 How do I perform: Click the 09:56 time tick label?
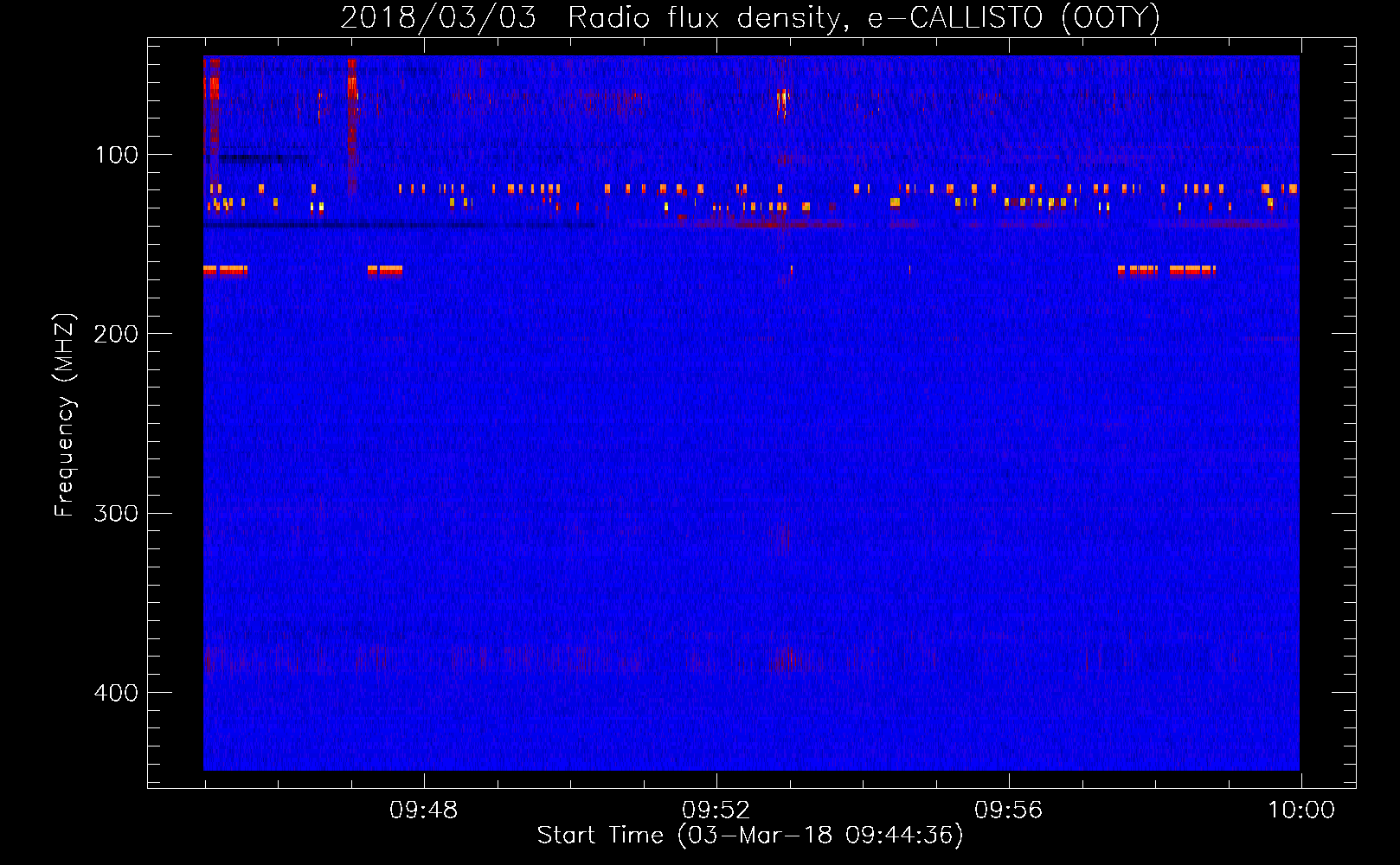tap(1008, 811)
